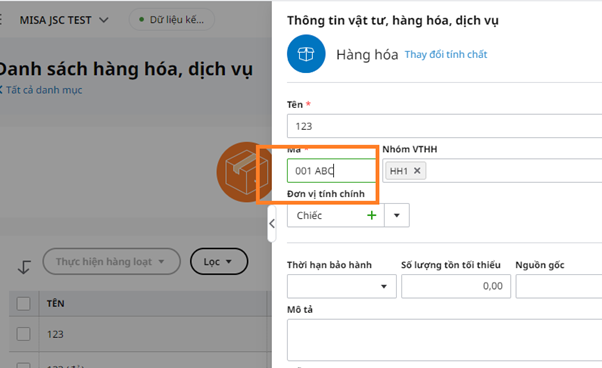Click the Mô tả text area

click(x=445, y=340)
